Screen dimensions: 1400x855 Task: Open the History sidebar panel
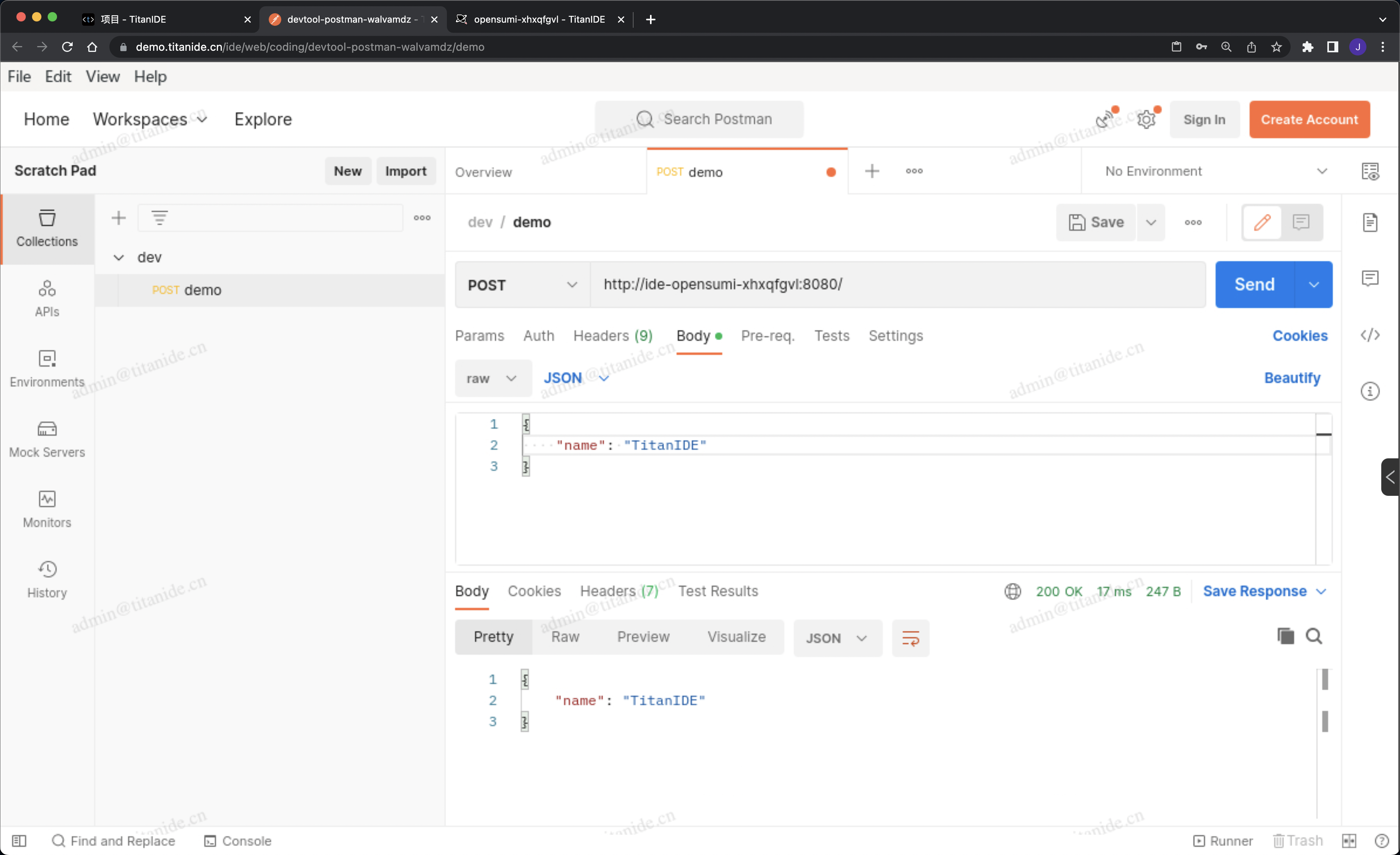(47, 580)
